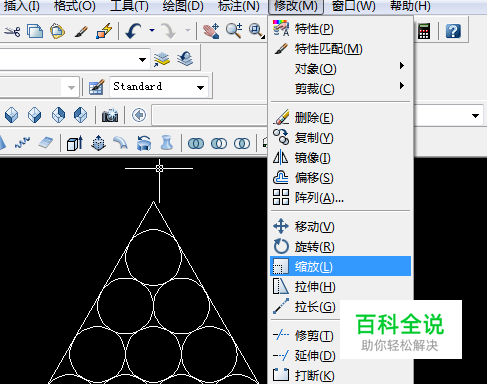
Task: Click the Subtract solids icon
Action: pyautogui.click(x=219, y=144)
